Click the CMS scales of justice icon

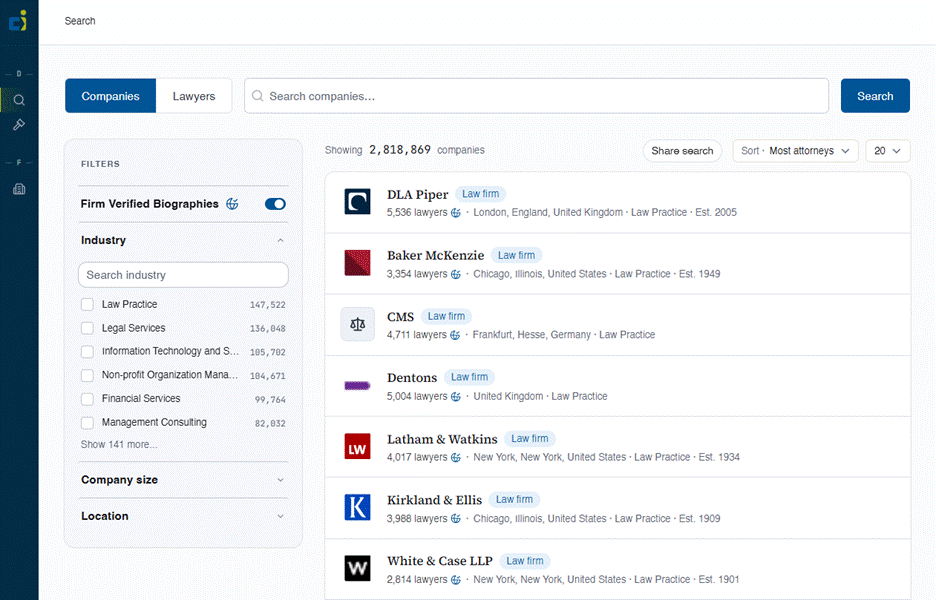pos(358,324)
